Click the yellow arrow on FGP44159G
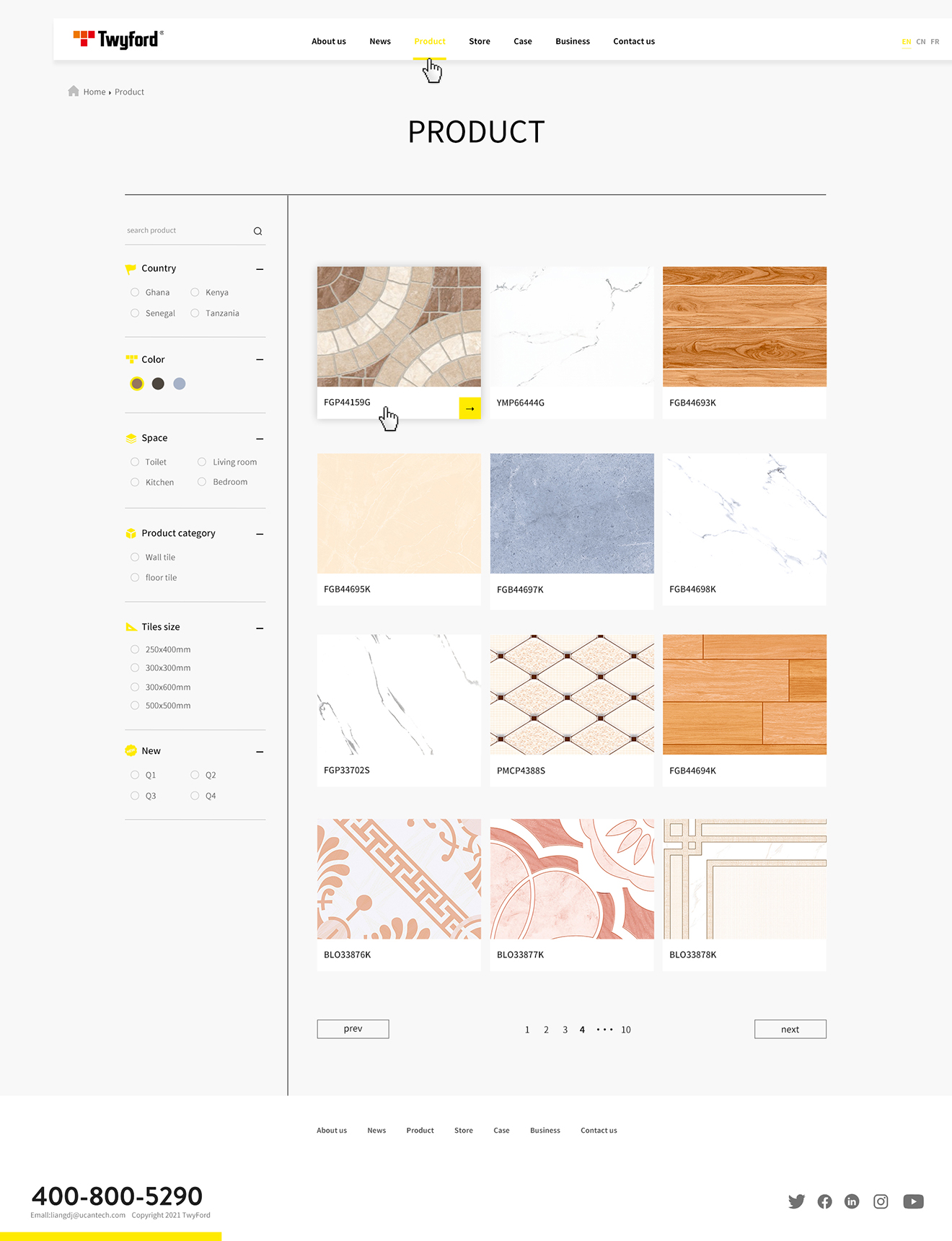This screenshot has width=952, height=1241. click(x=470, y=408)
